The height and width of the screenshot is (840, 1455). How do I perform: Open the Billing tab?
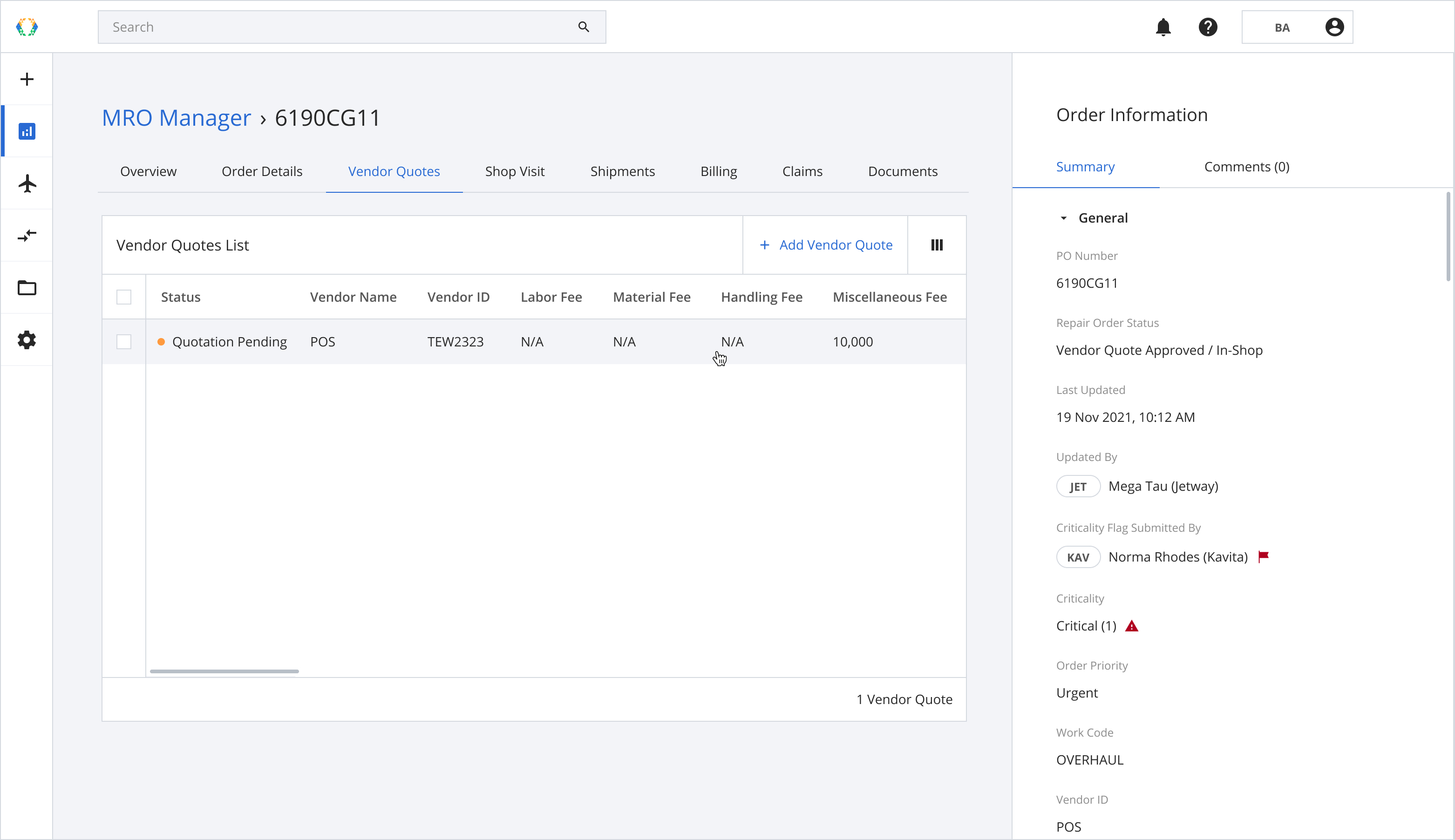pyautogui.click(x=718, y=171)
